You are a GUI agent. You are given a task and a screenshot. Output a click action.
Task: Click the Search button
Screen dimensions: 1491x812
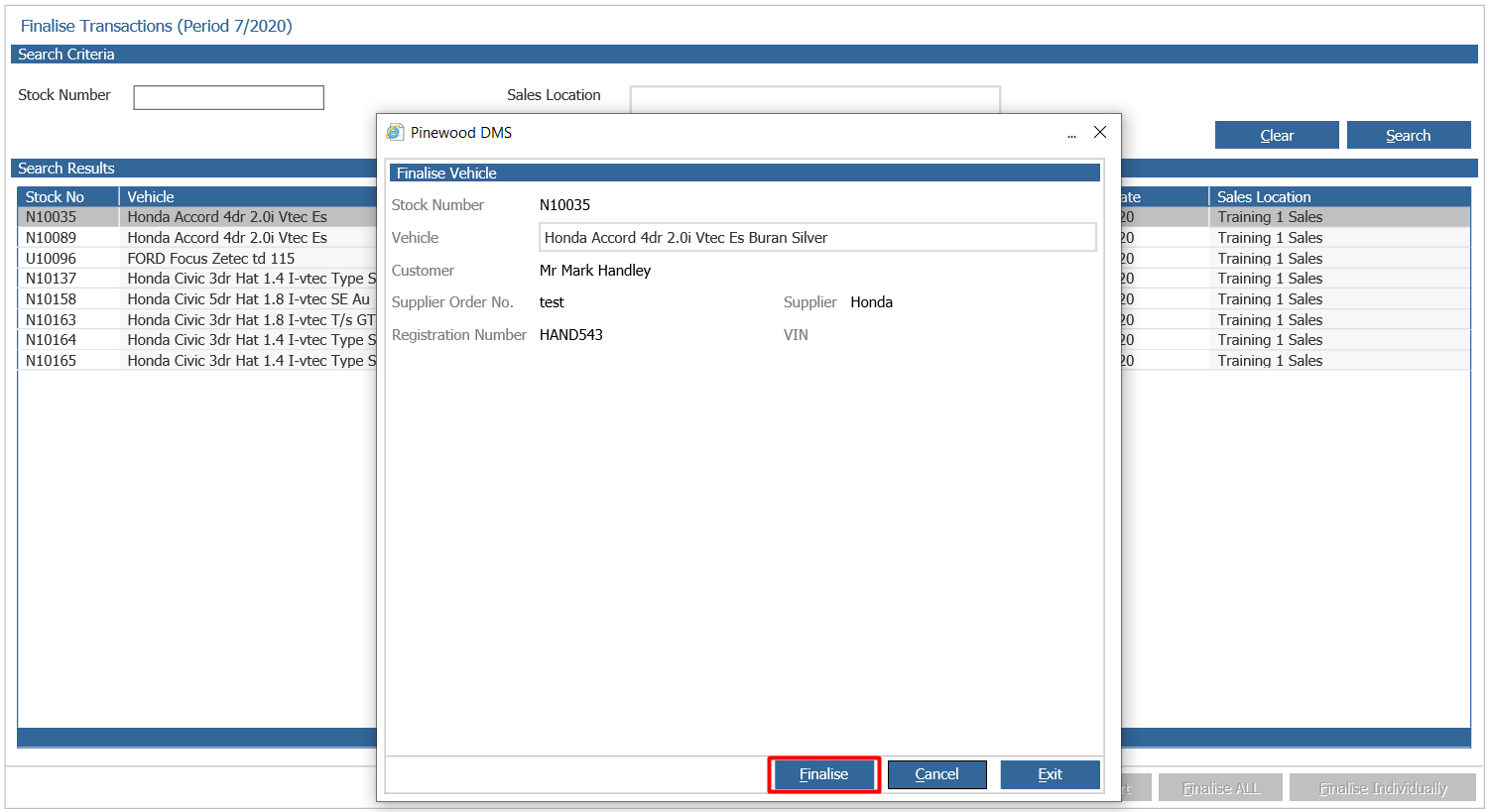[1408, 135]
